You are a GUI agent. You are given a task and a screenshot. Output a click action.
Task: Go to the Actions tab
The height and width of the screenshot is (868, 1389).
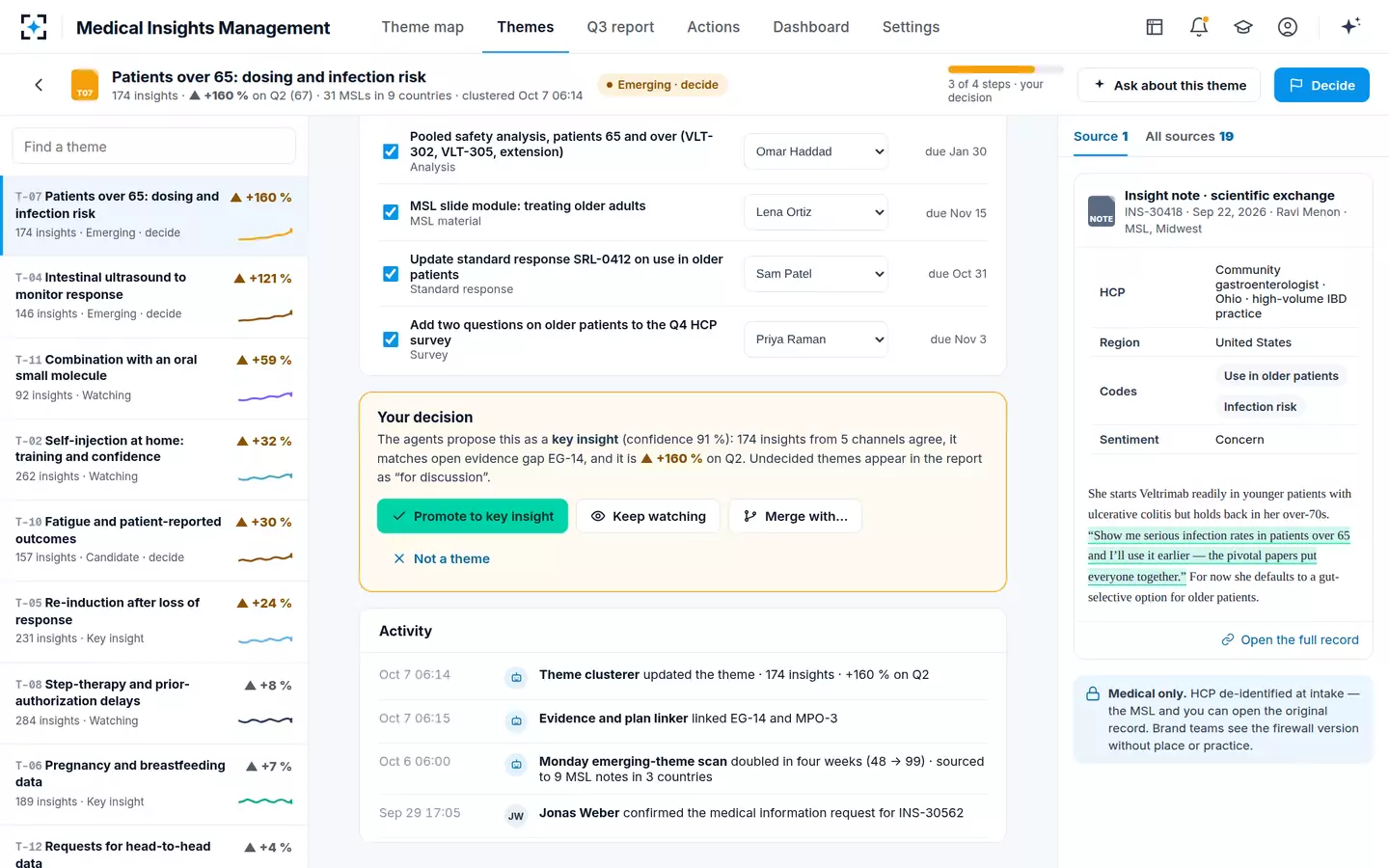[x=713, y=27]
